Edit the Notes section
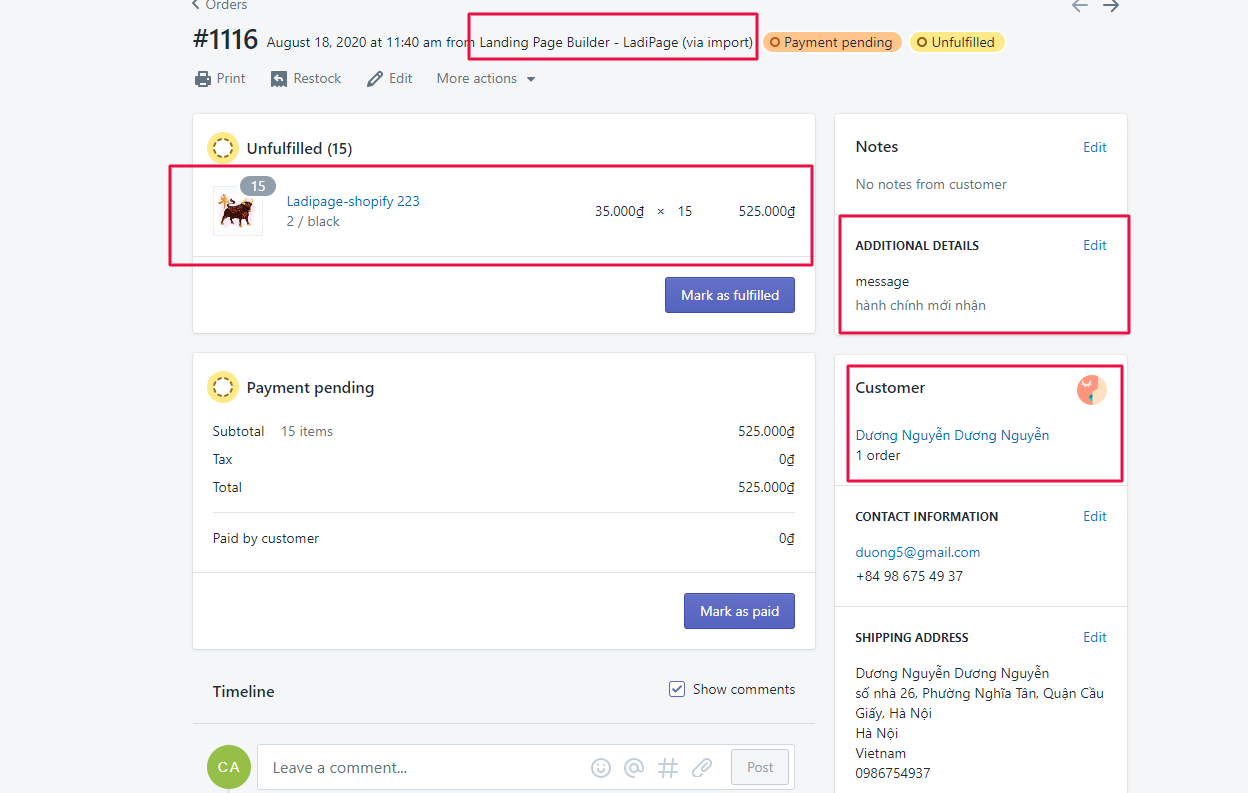 [x=1094, y=147]
